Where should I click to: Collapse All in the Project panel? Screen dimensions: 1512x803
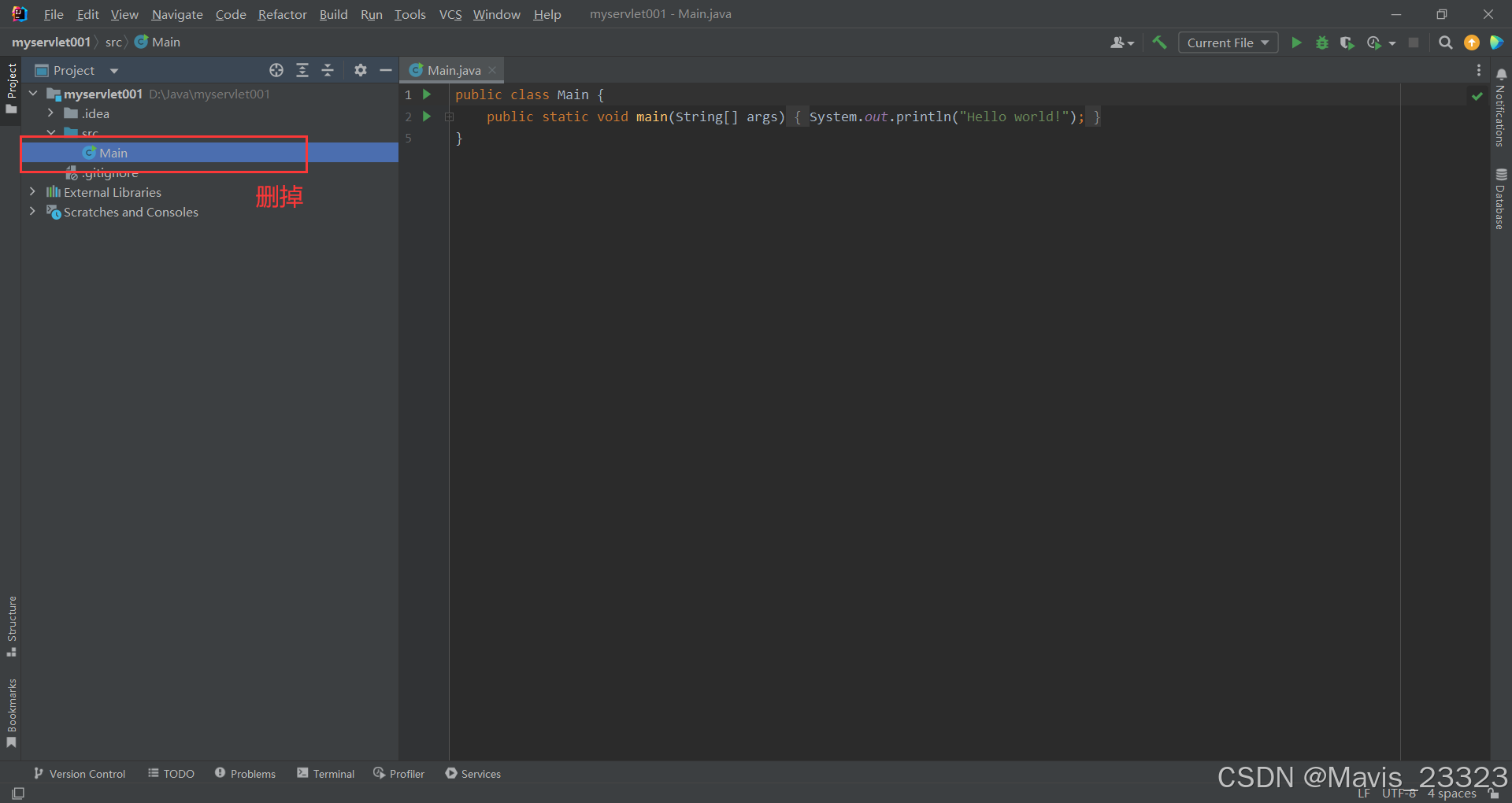(328, 70)
